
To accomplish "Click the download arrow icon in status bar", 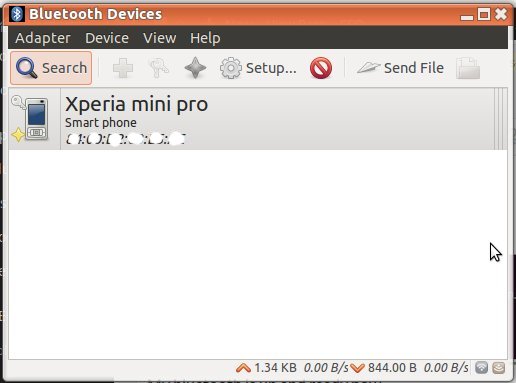I will tap(358, 368).
